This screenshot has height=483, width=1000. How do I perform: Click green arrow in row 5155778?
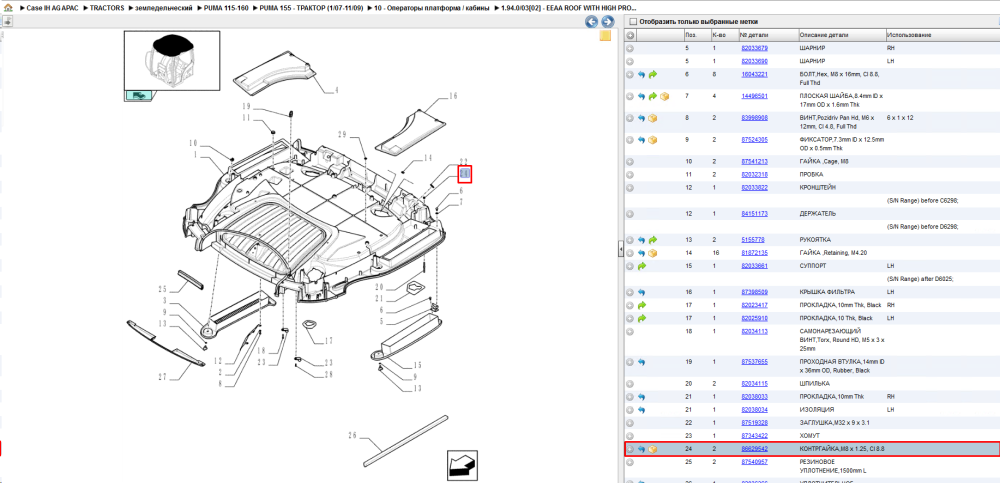[x=652, y=240]
